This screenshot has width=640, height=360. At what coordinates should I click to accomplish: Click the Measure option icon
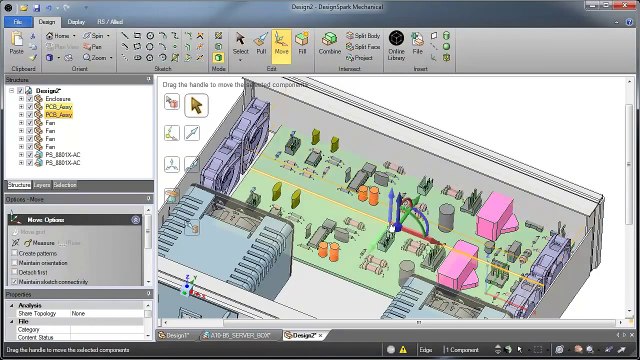(x=28, y=243)
